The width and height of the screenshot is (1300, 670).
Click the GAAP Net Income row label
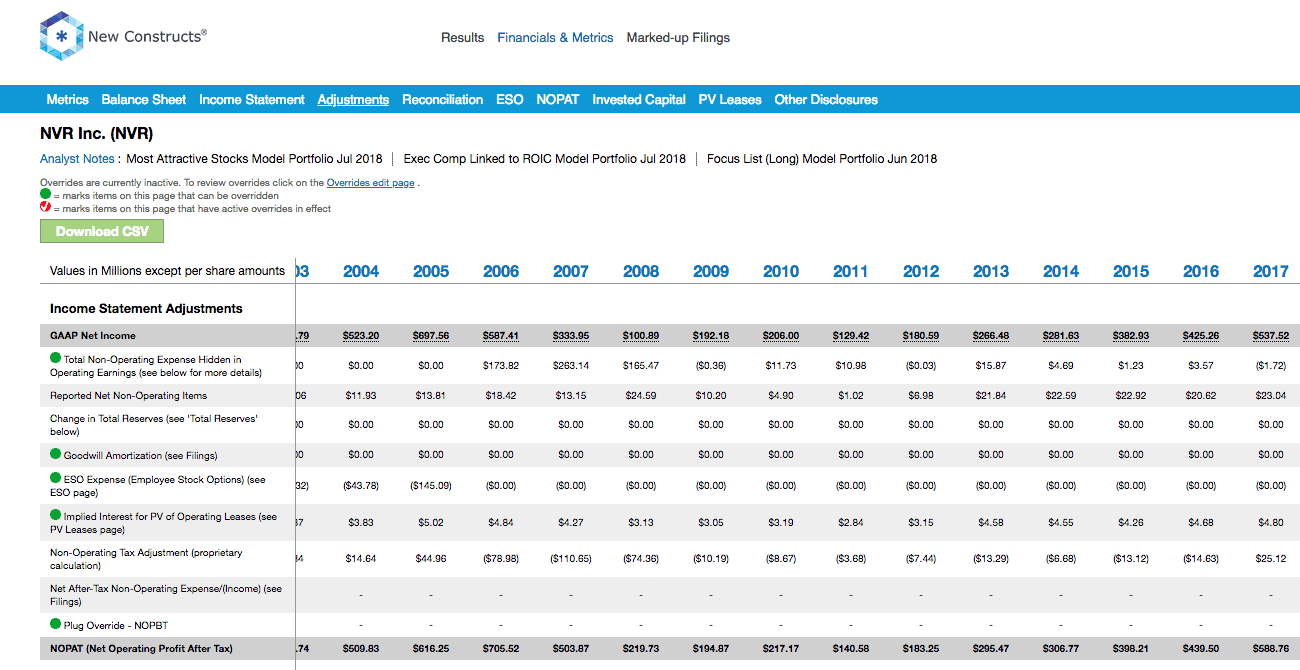(x=93, y=336)
